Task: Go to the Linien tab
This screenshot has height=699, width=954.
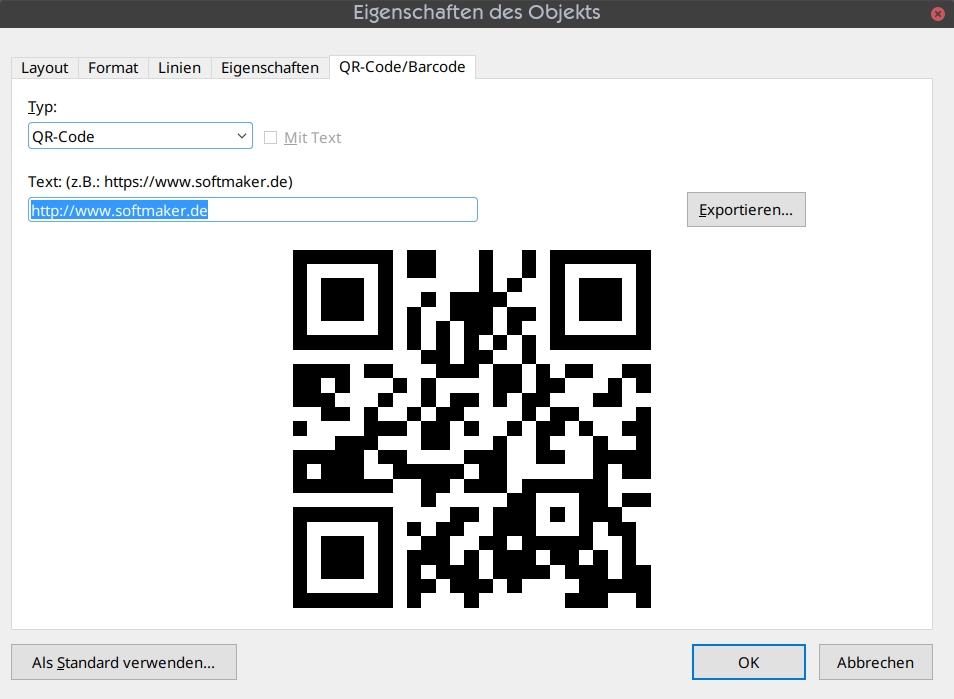Action: pos(179,68)
